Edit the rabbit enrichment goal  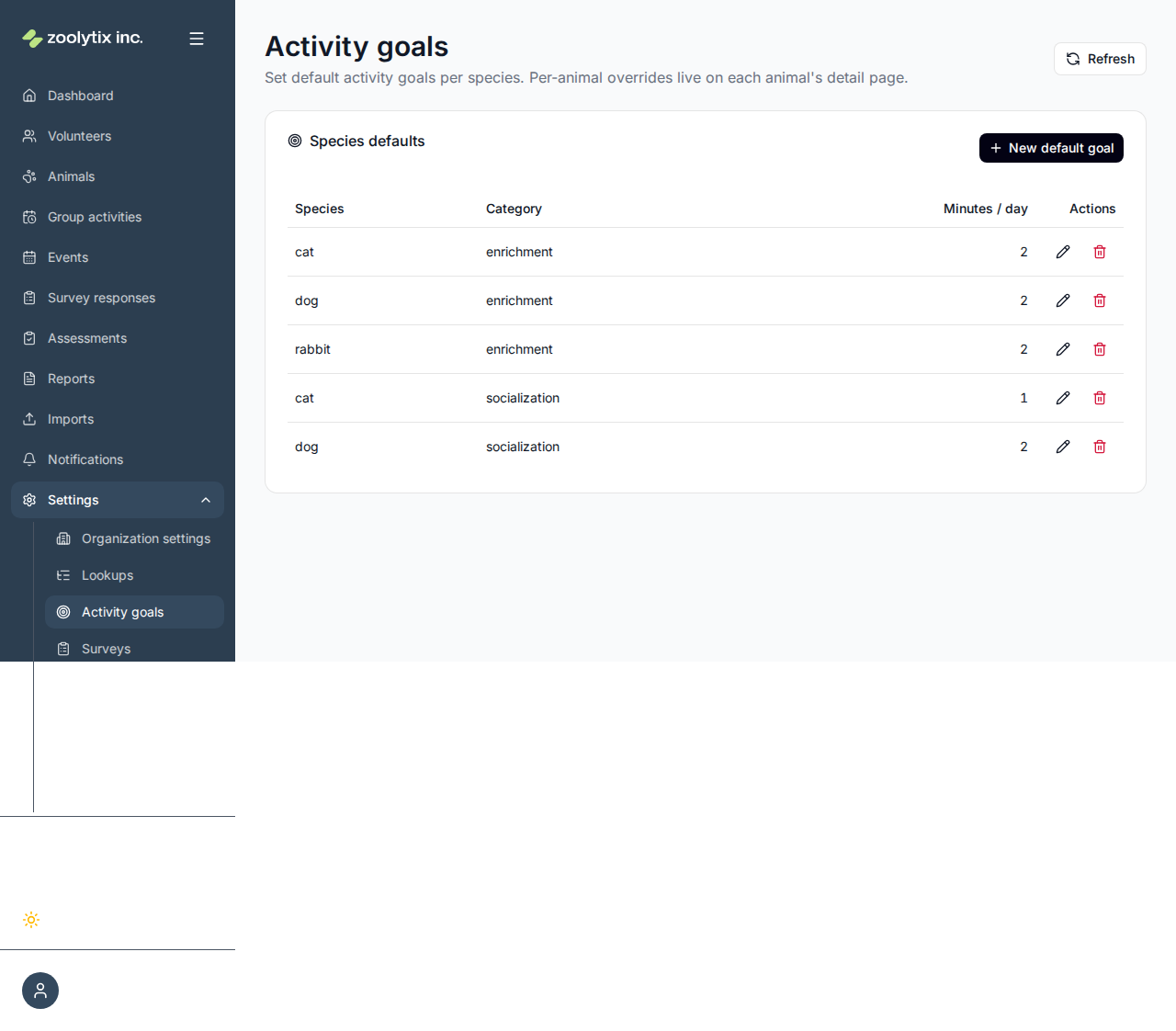(x=1063, y=349)
